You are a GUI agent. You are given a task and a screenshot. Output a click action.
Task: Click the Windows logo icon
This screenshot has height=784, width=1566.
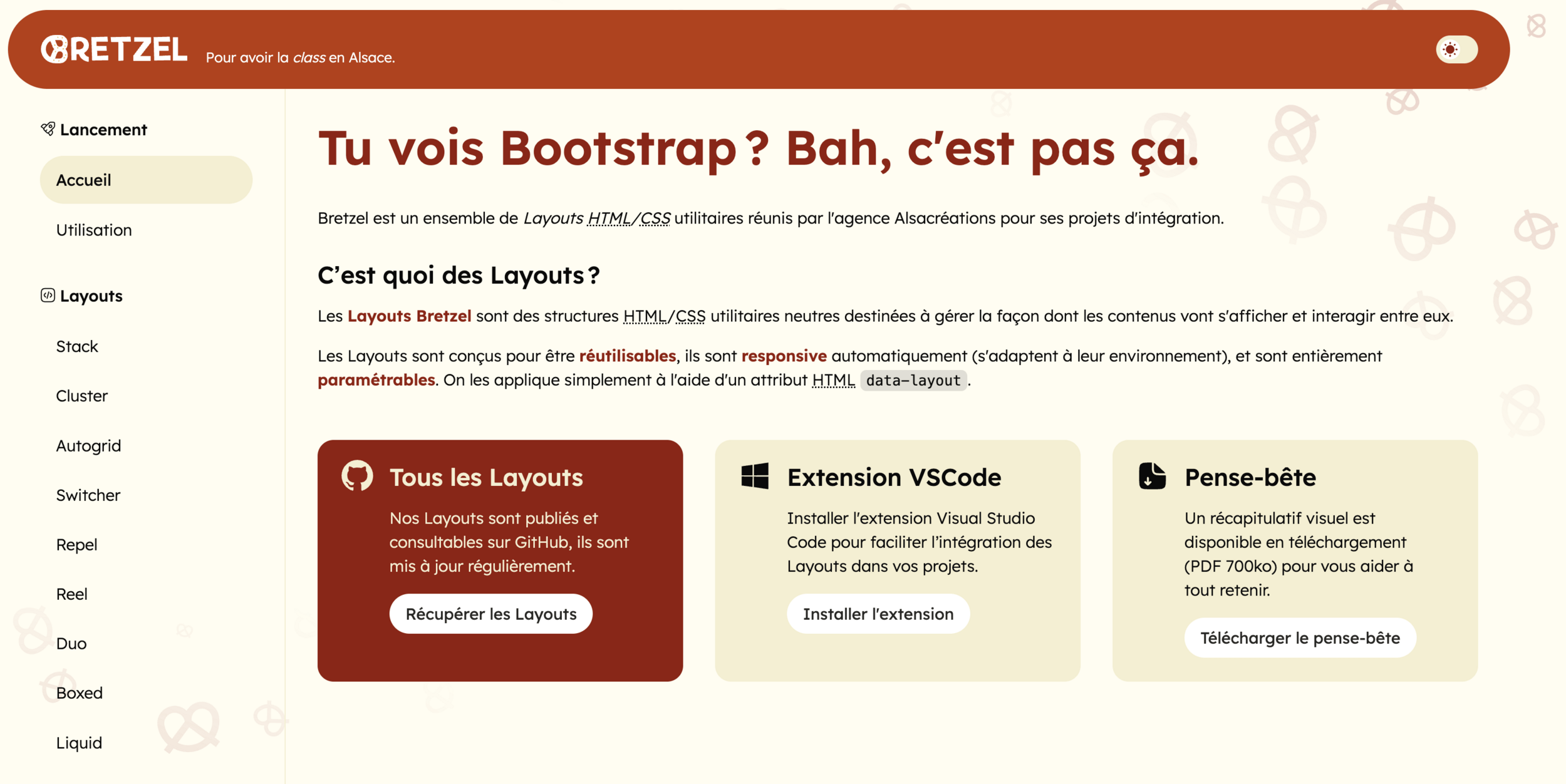coord(754,476)
